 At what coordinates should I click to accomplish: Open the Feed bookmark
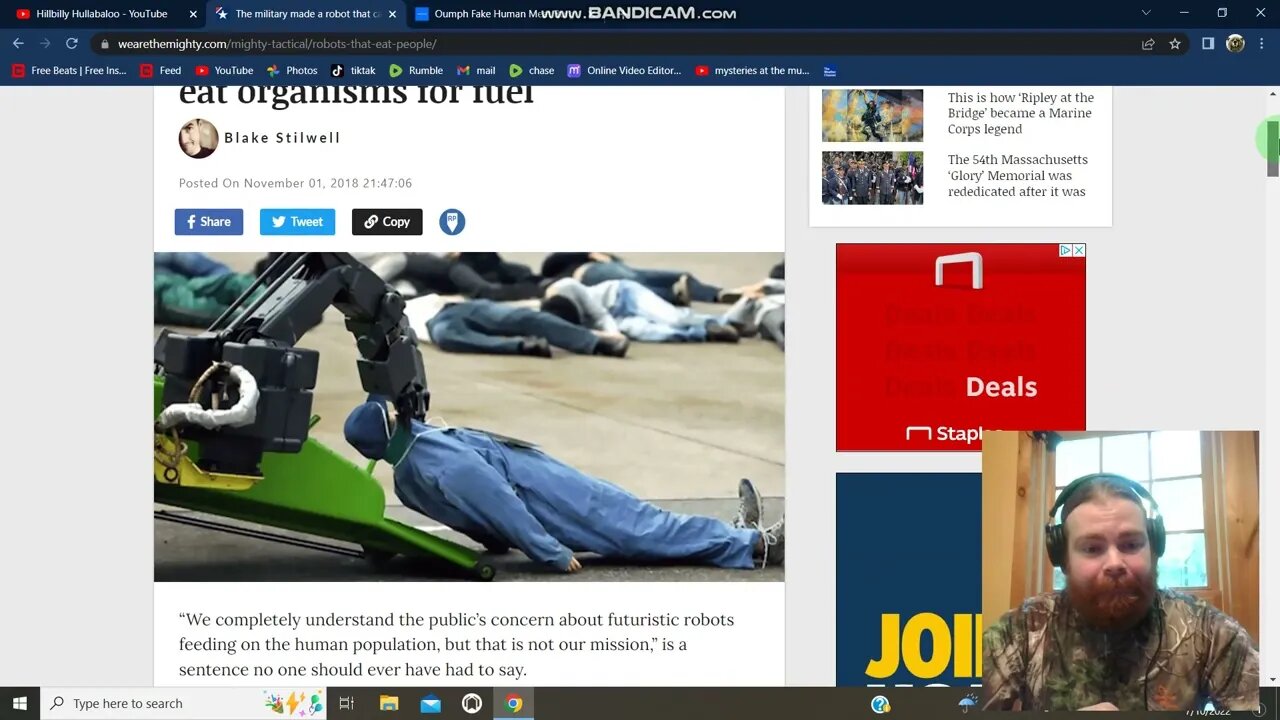[161, 71]
